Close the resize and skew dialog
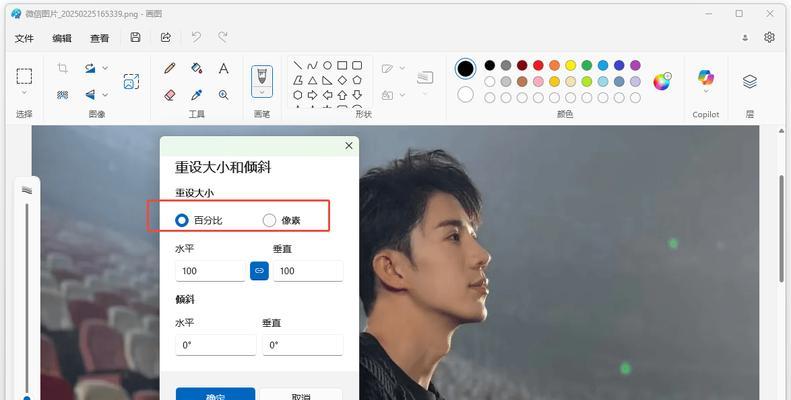Image resolution: width=791 pixels, height=400 pixels. [349, 146]
